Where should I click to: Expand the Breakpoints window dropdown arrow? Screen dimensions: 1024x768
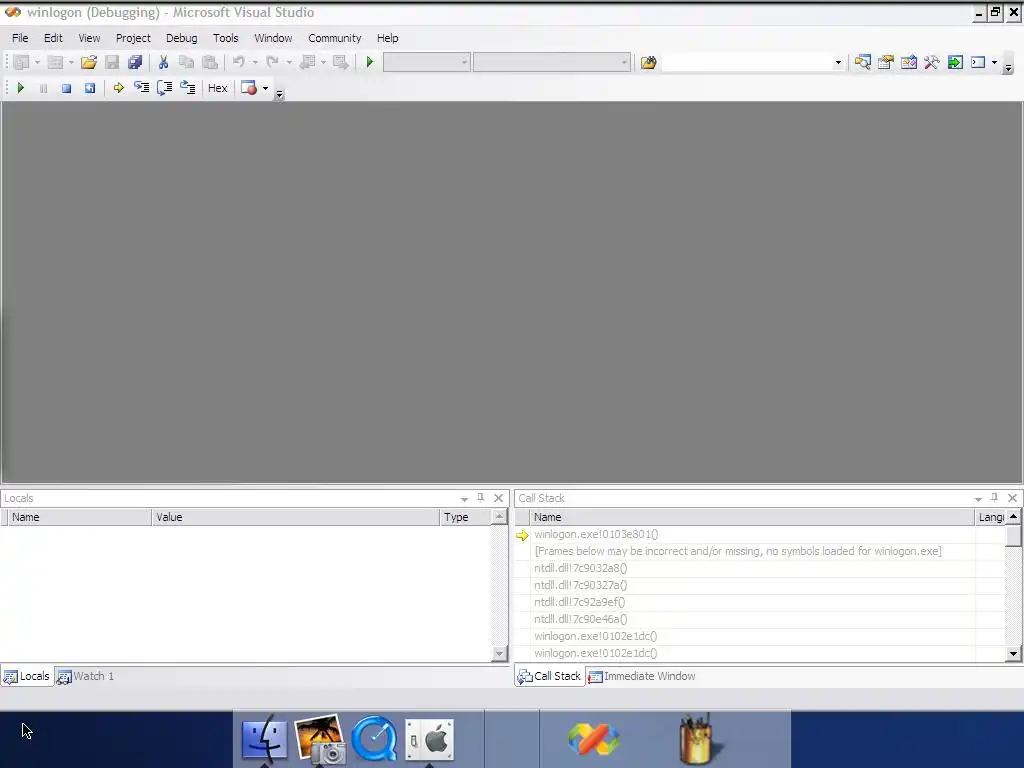click(265, 88)
